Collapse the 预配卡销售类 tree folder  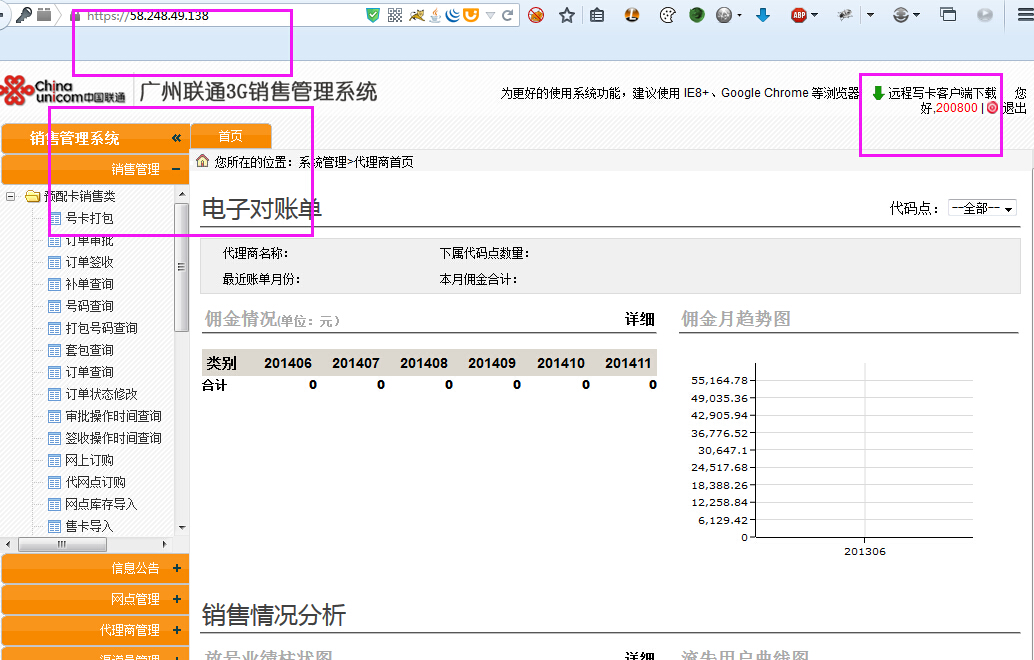click(x=11, y=196)
